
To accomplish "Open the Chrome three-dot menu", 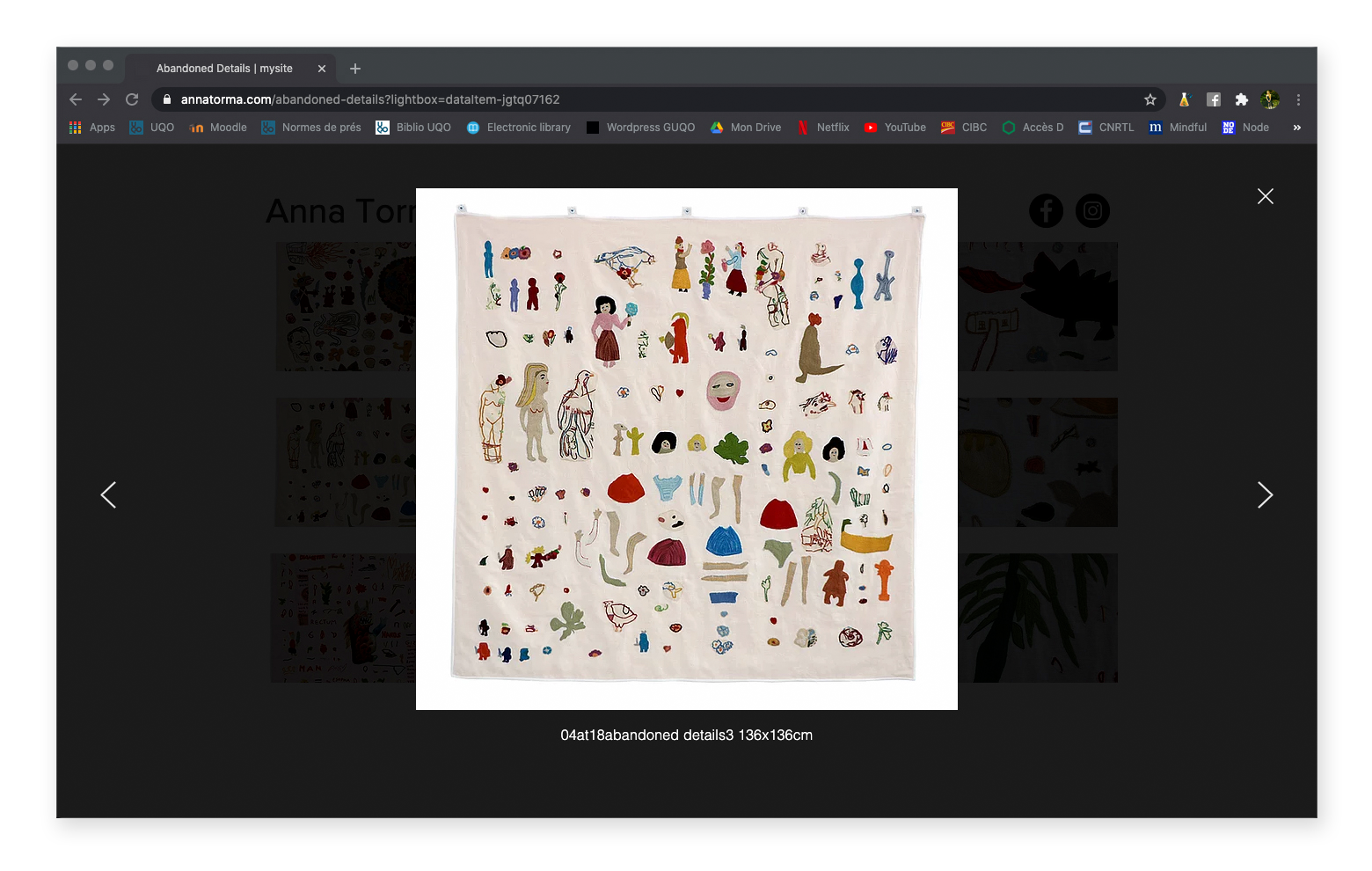I will (1298, 99).
